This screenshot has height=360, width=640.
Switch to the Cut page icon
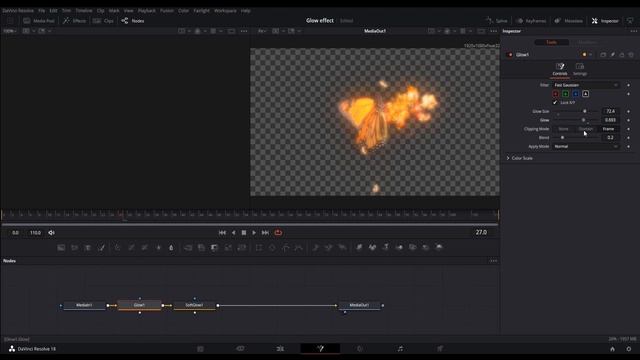pyautogui.click(x=240, y=349)
